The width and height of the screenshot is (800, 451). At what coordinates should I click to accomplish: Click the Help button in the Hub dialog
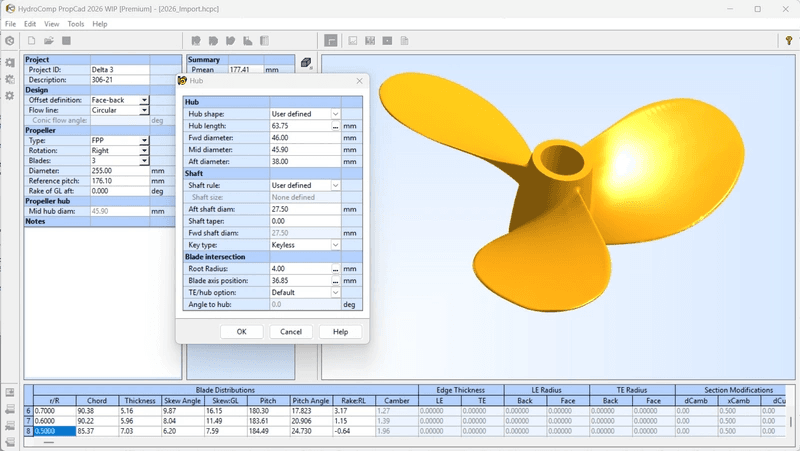click(x=340, y=332)
